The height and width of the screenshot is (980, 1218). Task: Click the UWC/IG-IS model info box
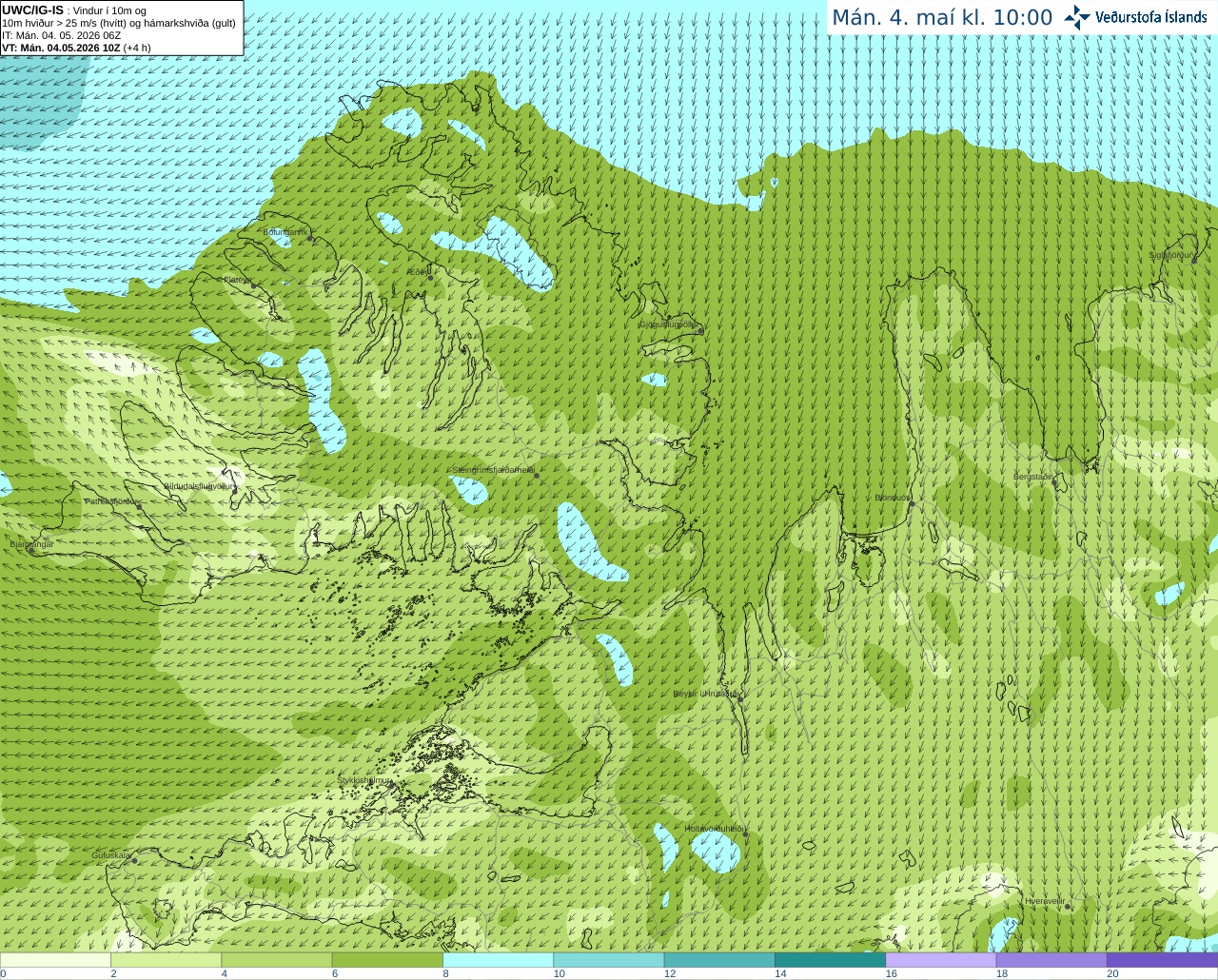click(x=122, y=28)
